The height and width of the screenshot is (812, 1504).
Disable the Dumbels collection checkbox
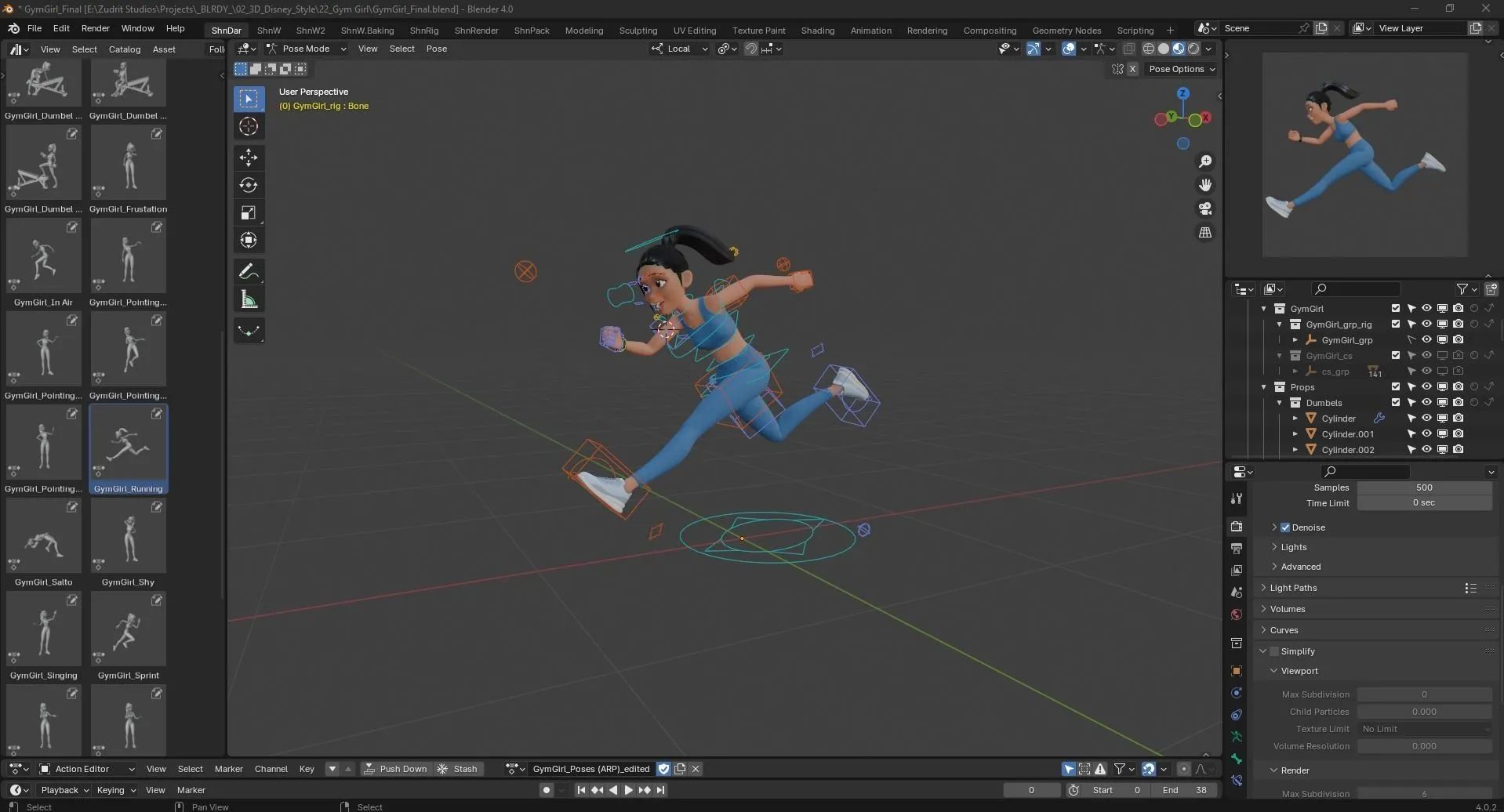point(1396,402)
